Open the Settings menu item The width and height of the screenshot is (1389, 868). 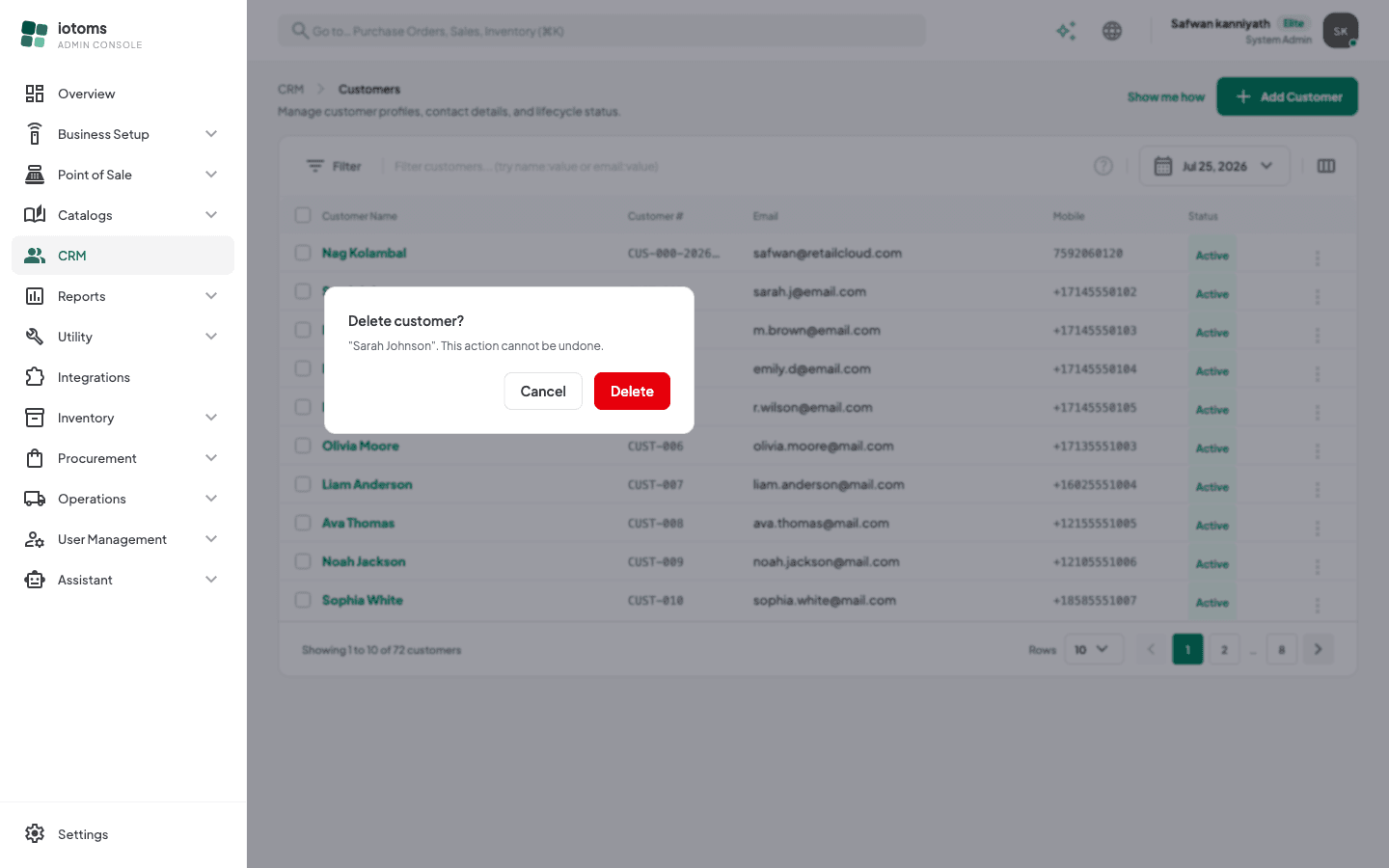pos(123,834)
